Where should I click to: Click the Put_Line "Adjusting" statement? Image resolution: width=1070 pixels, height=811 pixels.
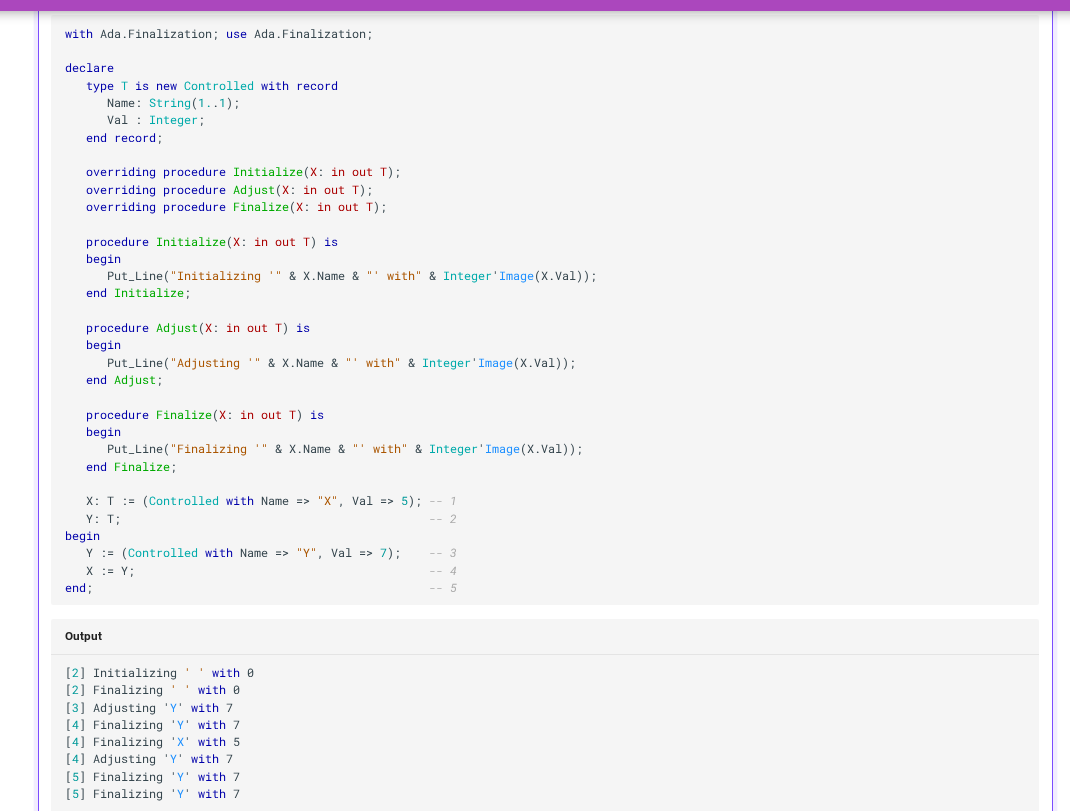pyautogui.click(x=341, y=363)
